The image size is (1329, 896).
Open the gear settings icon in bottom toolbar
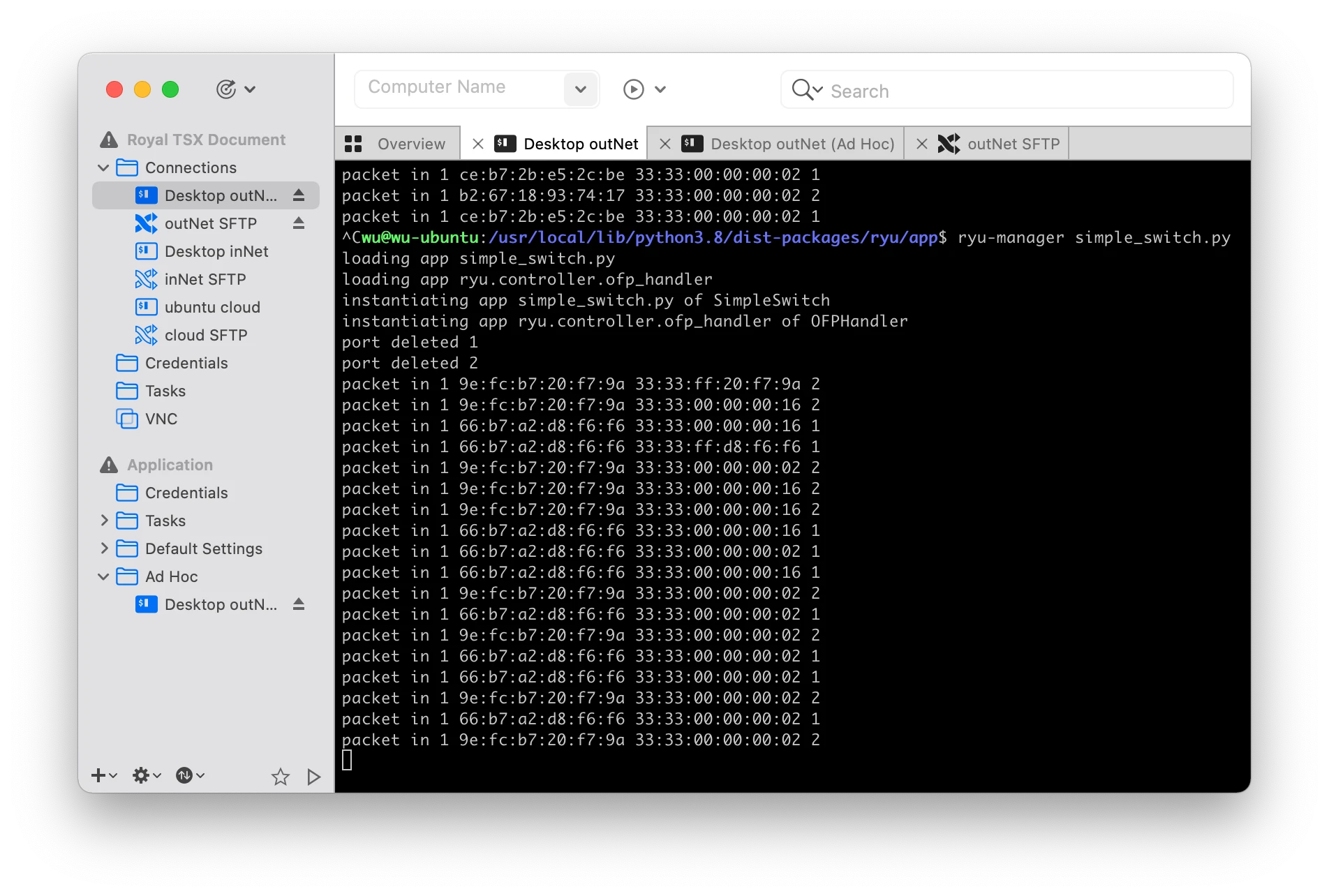point(140,775)
